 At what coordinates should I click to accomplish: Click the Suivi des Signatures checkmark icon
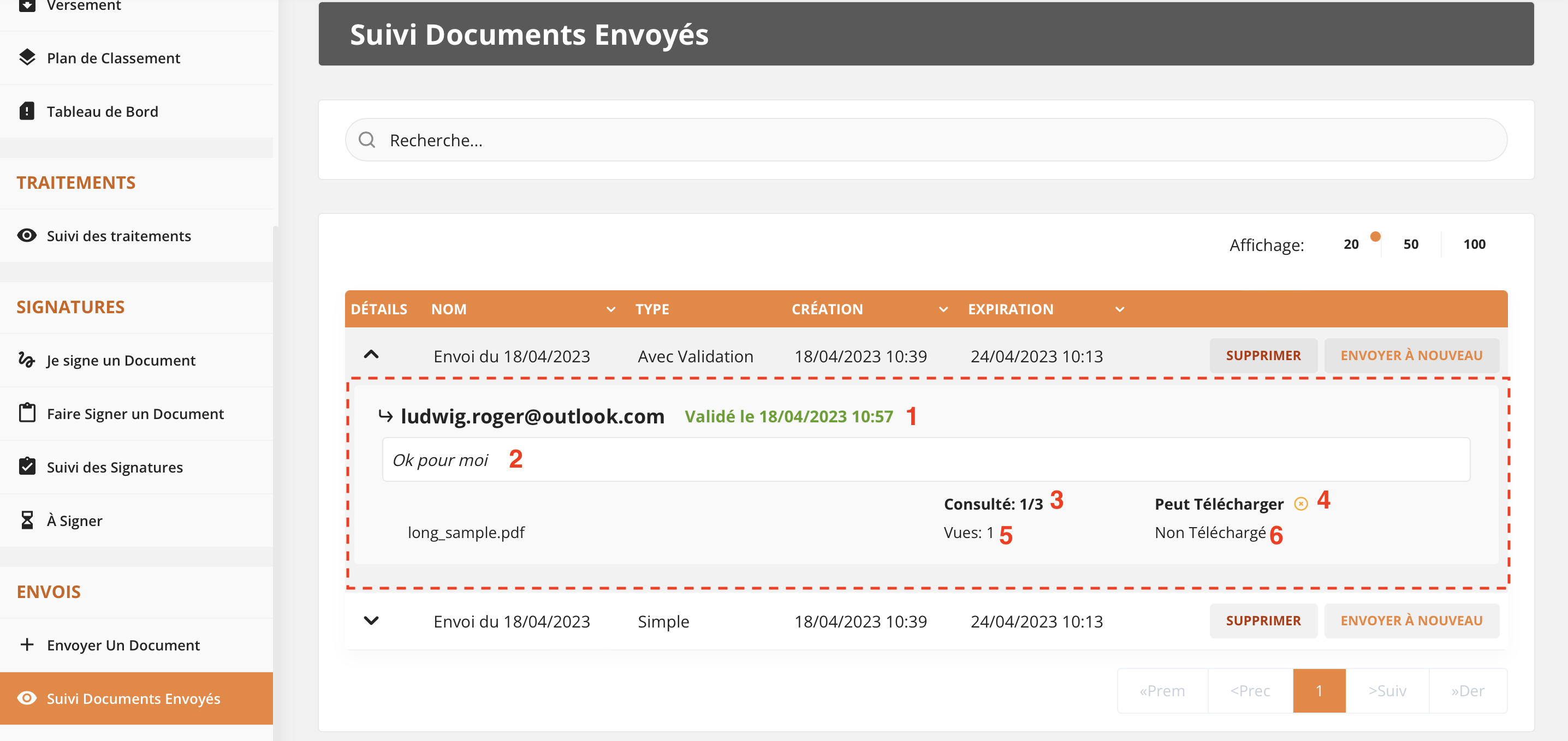point(27,467)
